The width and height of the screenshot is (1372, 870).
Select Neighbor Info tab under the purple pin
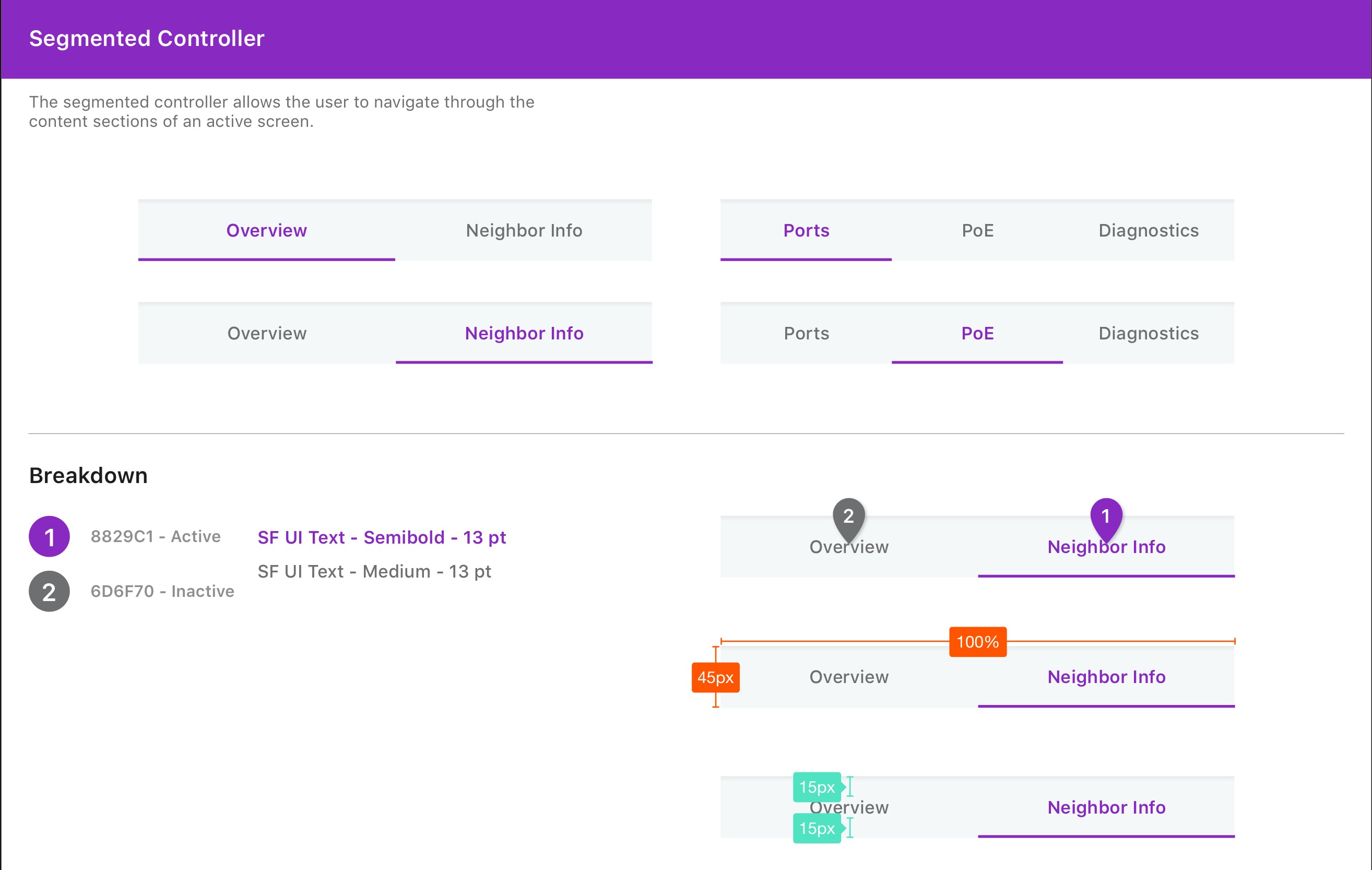tap(1106, 547)
